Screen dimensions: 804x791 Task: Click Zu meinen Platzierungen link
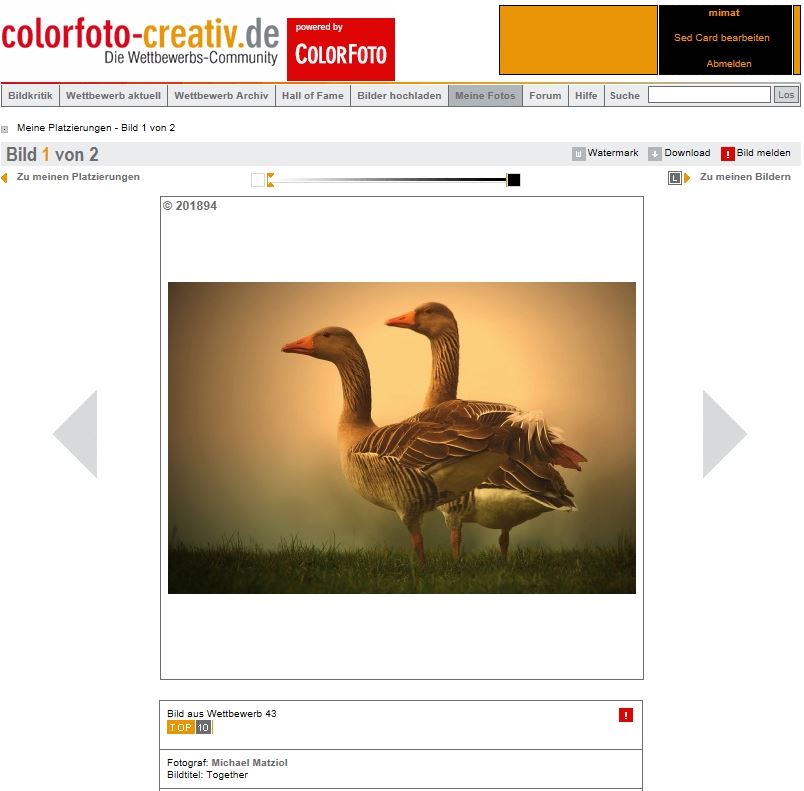78,177
